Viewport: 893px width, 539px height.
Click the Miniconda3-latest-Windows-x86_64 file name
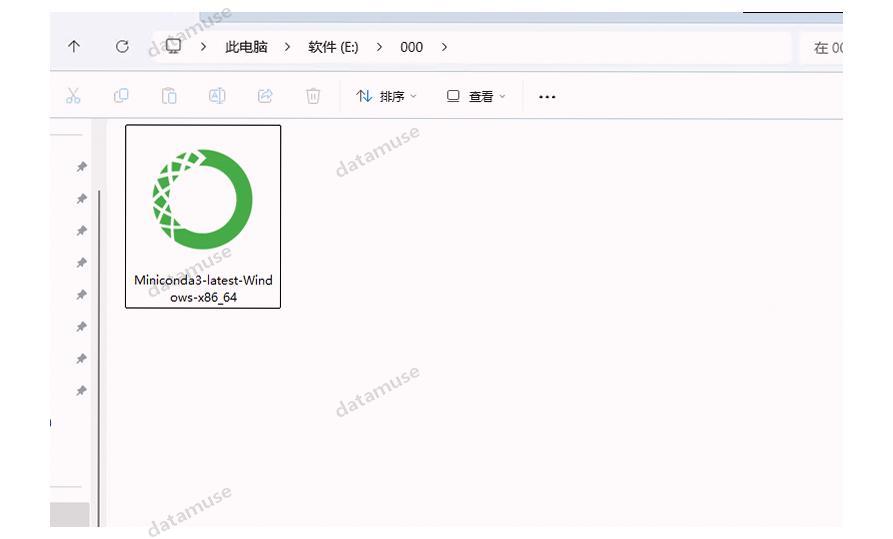coord(203,288)
